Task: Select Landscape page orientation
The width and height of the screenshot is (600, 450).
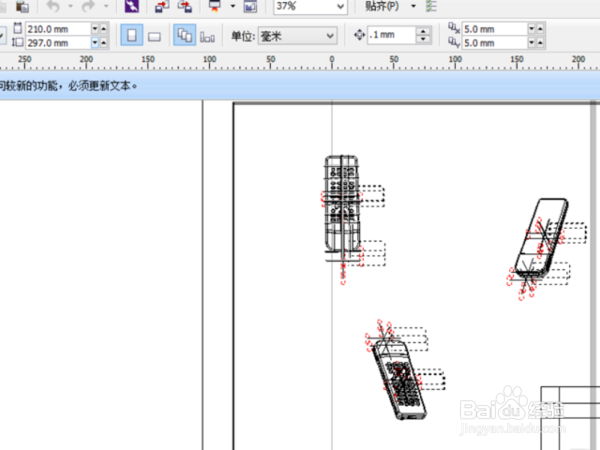Action: point(154,36)
